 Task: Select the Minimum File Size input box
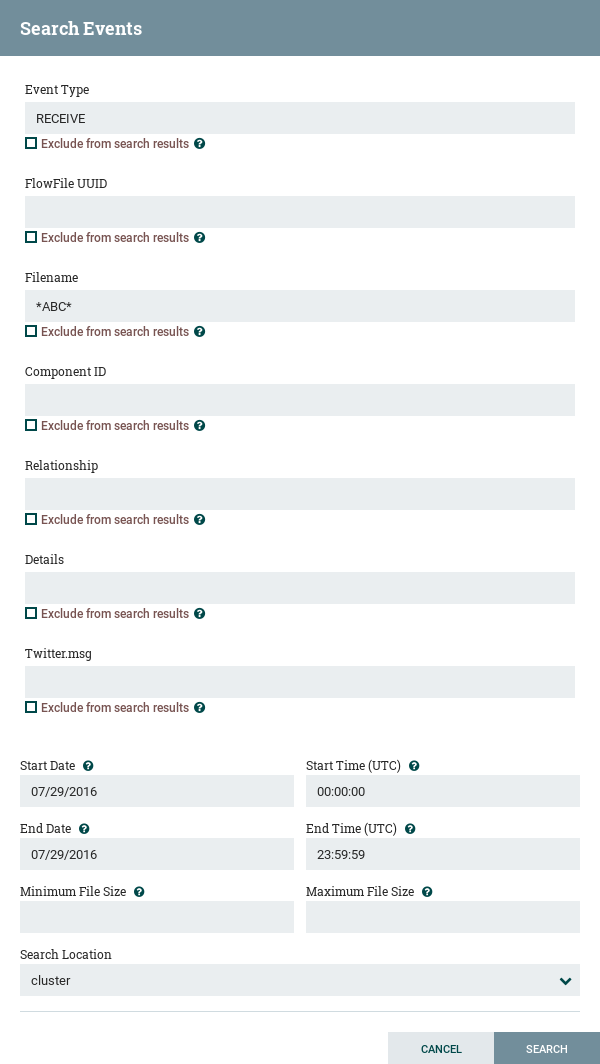(157, 917)
